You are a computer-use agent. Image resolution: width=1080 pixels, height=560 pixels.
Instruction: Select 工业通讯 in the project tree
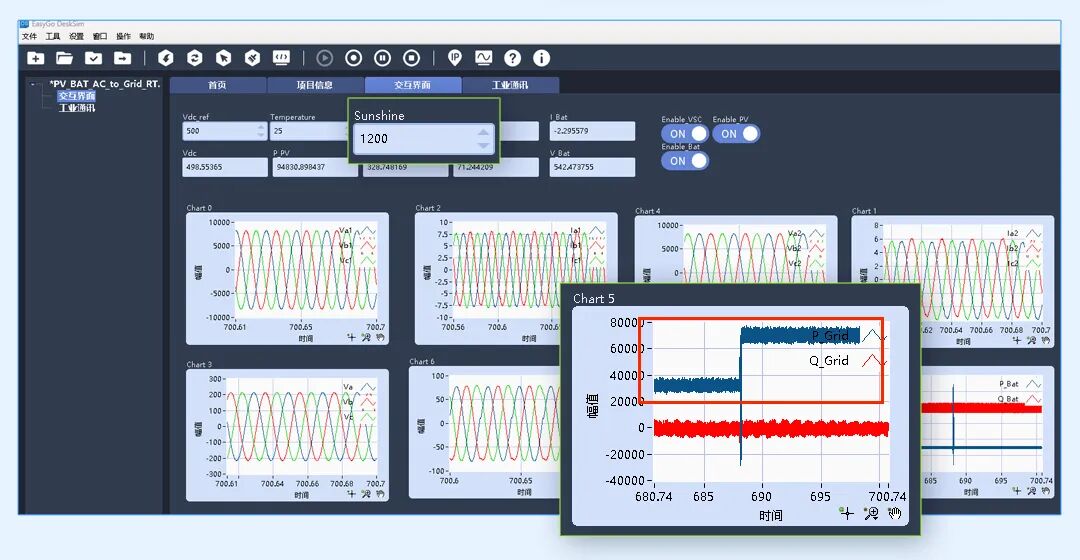coord(76,108)
